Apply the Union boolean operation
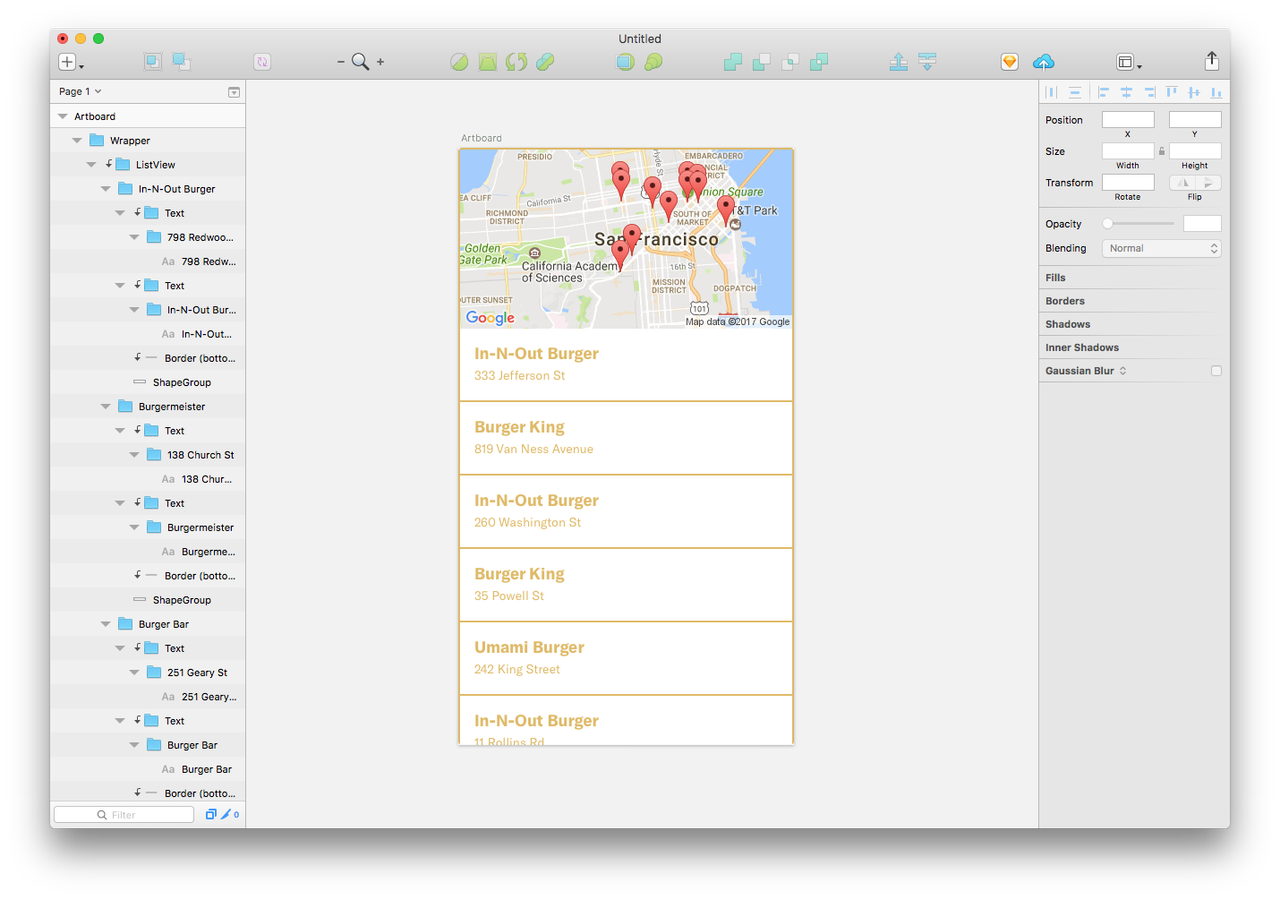The height and width of the screenshot is (900, 1280). [x=733, y=62]
